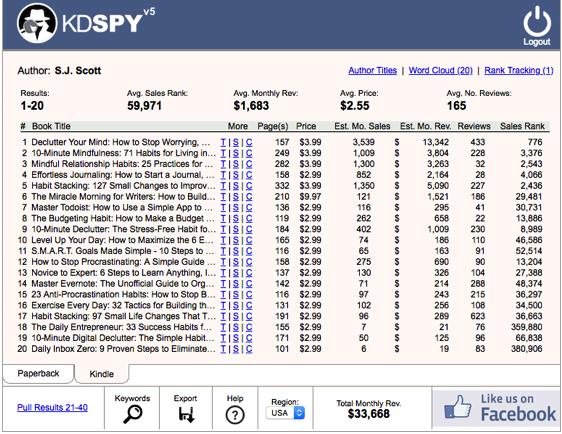562x434 pixels.
Task: Click S link for Miracle Morning for Writers
Action: pyautogui.click(x=235, y=197)
